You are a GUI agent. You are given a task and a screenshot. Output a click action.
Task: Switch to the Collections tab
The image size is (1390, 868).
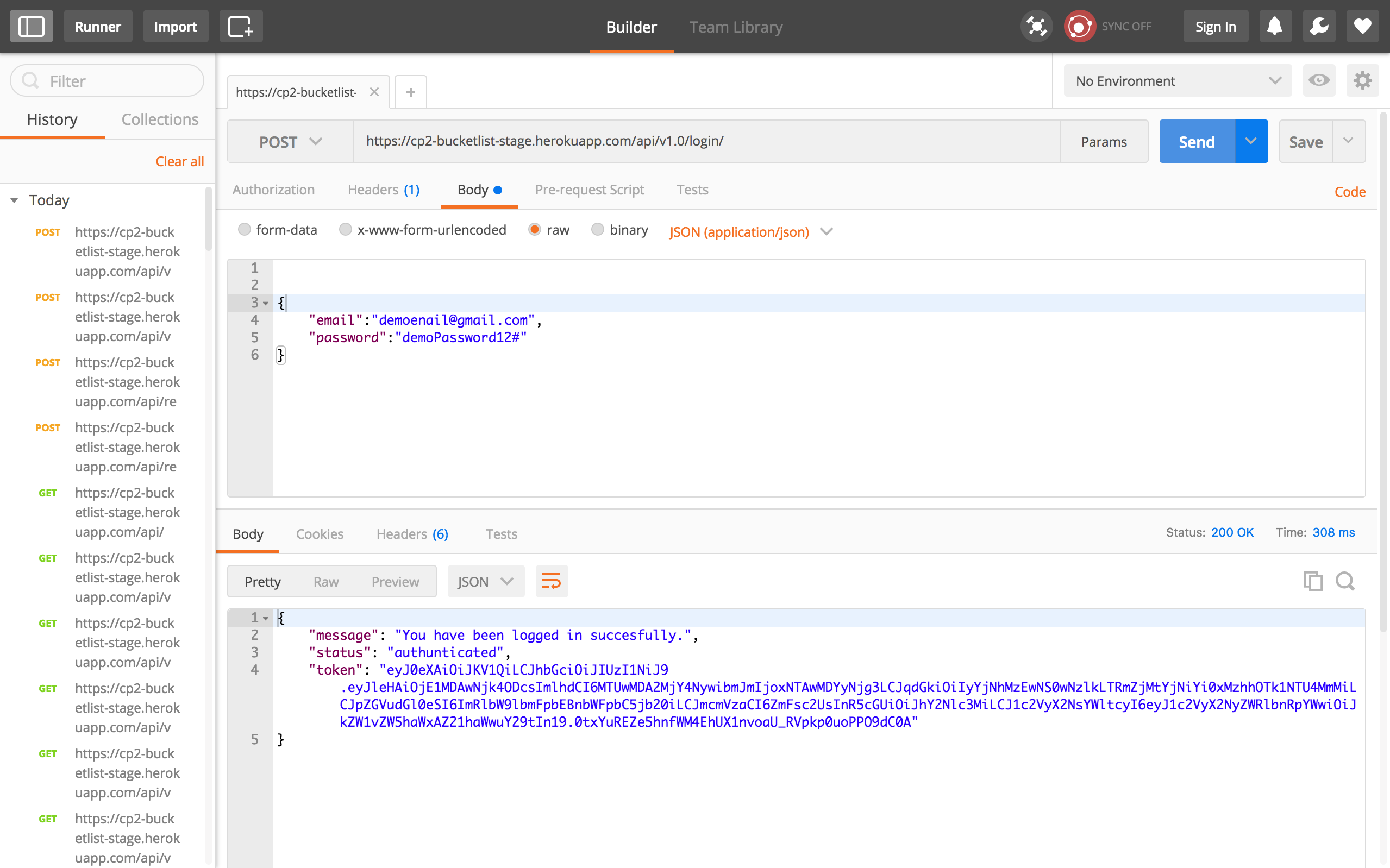click(160, 119)
